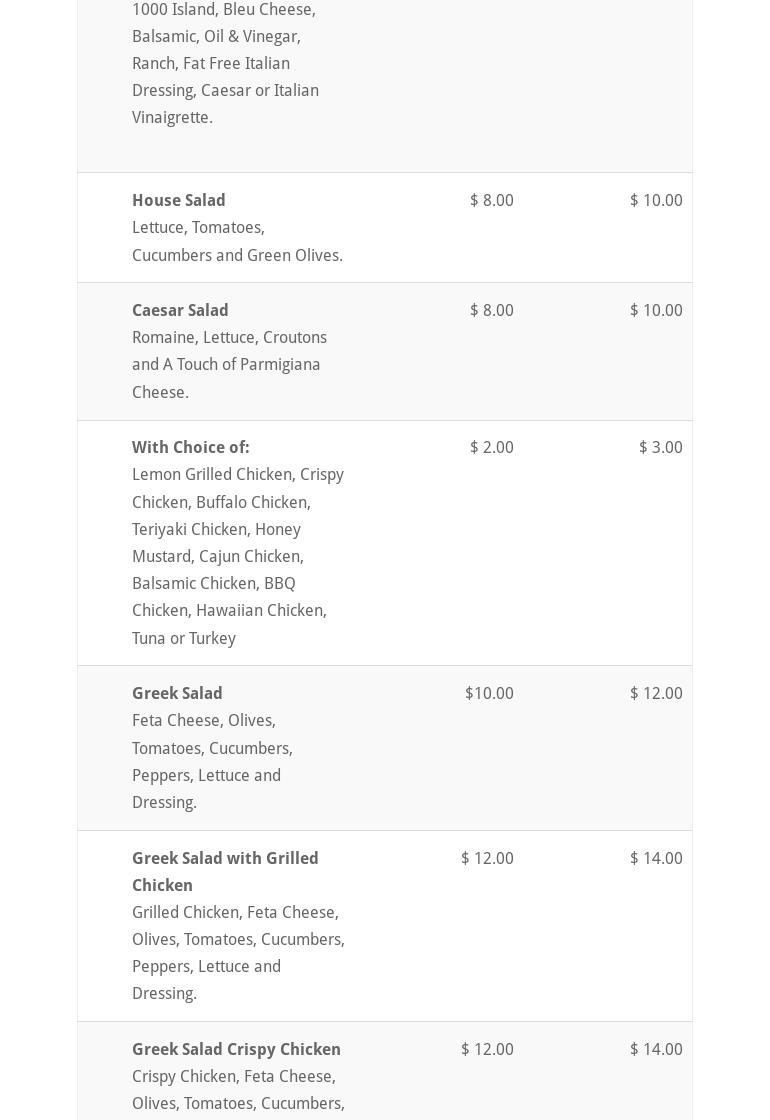
Task: Select the $8.00 price for House Salad
Action: 491,200
